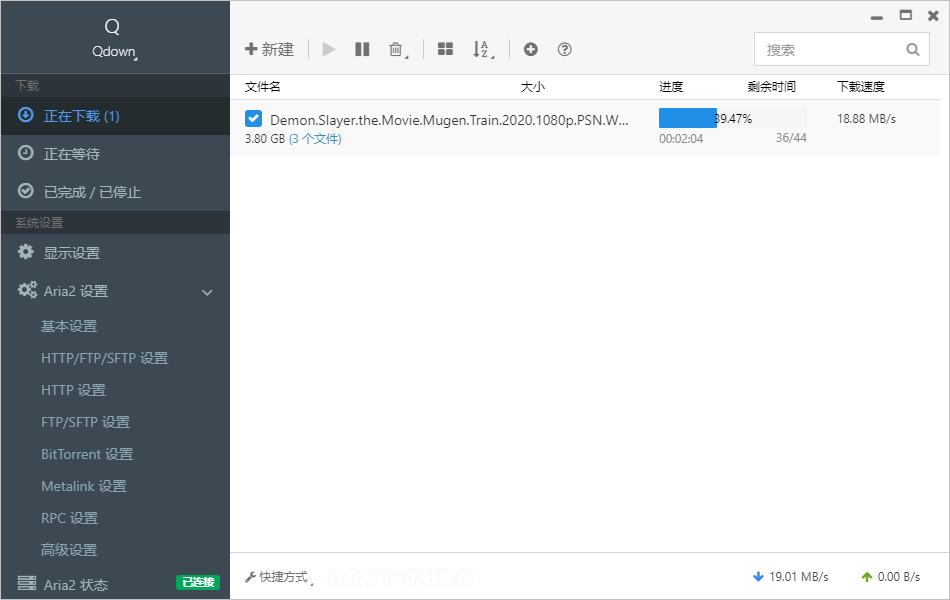Click the Demon.Slayer file name
Screen dimensions: 950x600
(449, 120)
